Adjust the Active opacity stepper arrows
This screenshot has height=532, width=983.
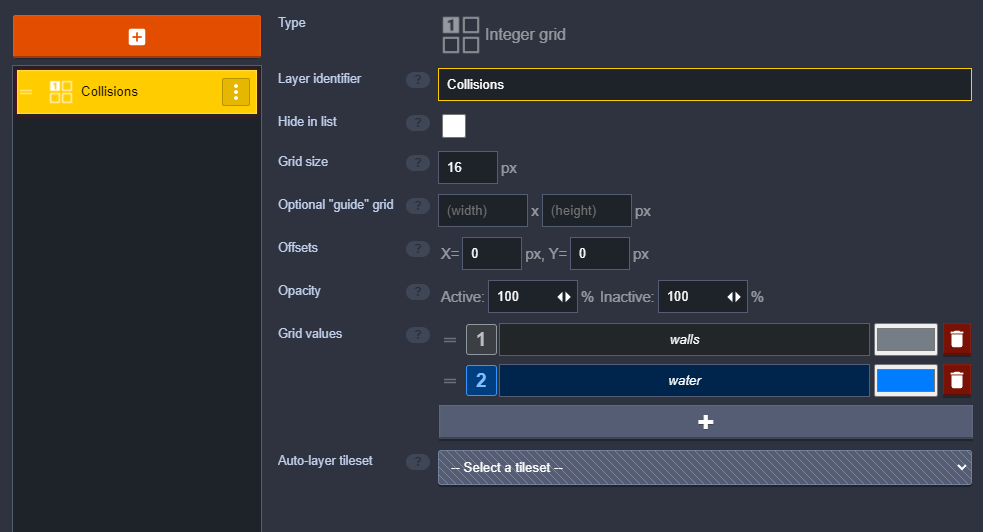click(564, 297)
